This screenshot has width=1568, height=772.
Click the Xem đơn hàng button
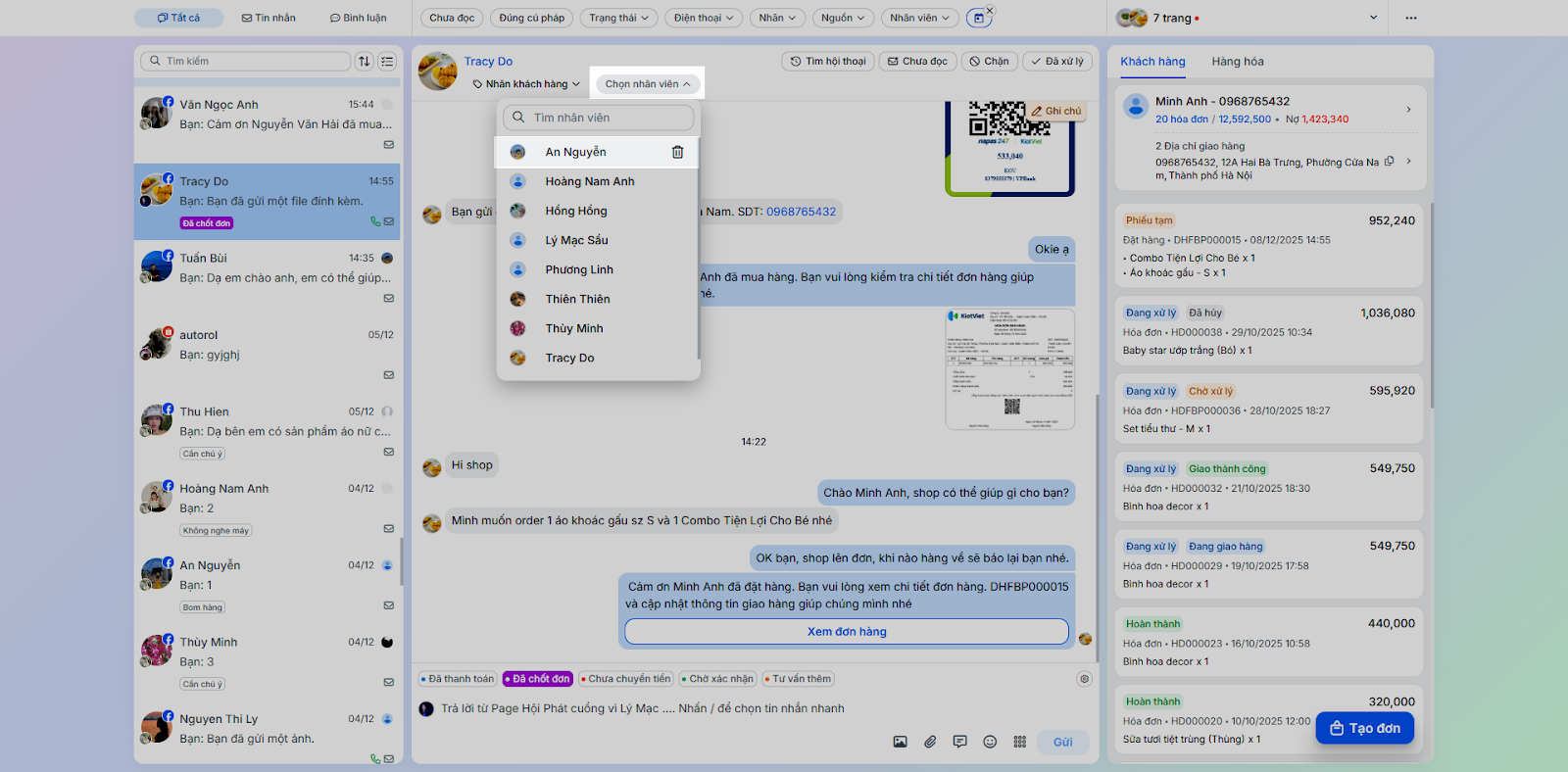coord(847,632)
